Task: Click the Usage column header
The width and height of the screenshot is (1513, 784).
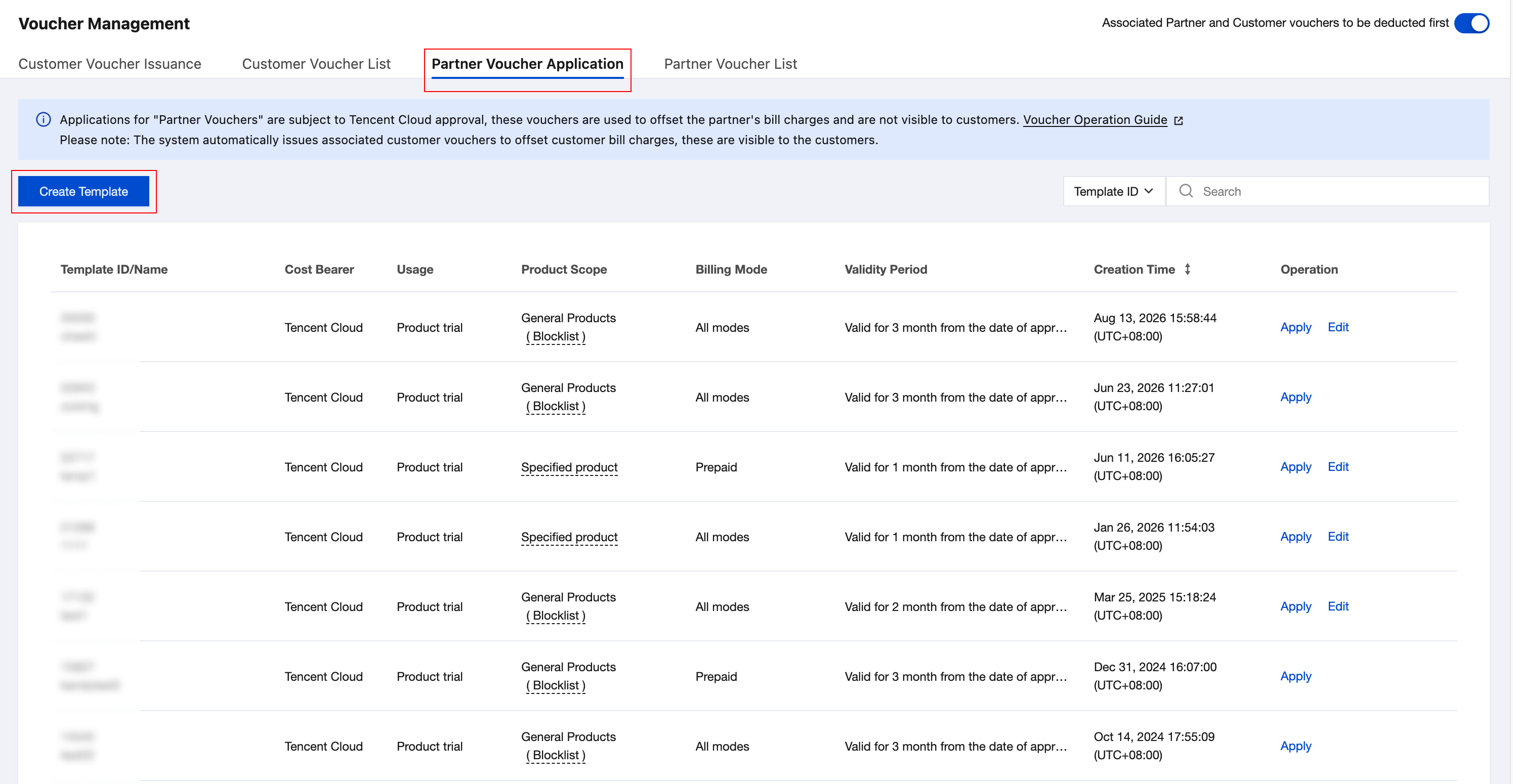Action: click(414, 269)
